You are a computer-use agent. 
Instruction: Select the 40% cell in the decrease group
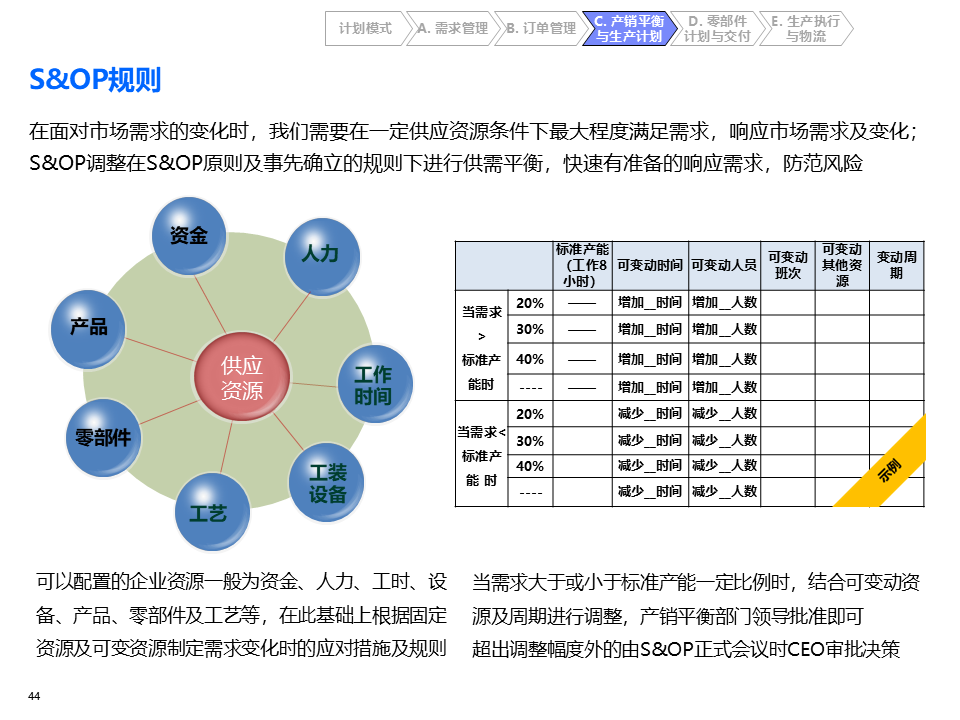(x=530, y=467)
